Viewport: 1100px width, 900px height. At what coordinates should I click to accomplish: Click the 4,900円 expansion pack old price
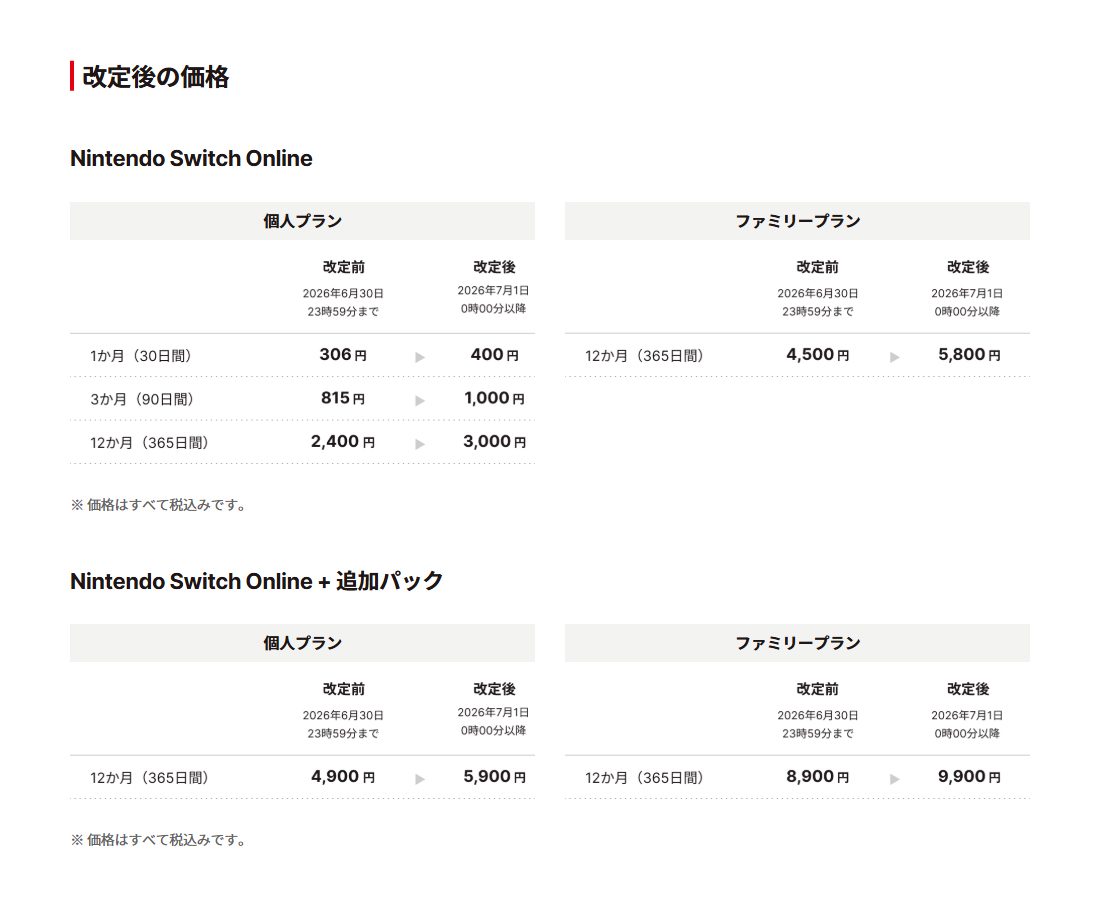(343, 777)
